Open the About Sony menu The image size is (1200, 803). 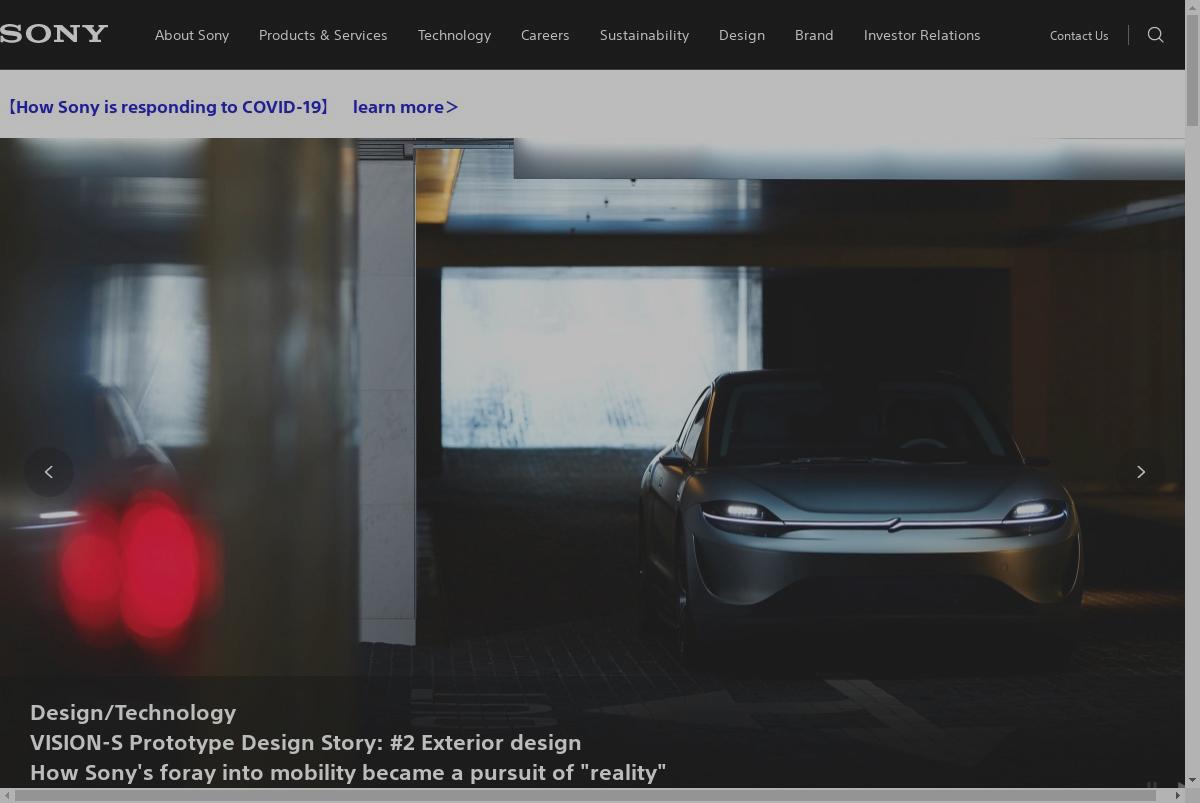pos(192,35)
